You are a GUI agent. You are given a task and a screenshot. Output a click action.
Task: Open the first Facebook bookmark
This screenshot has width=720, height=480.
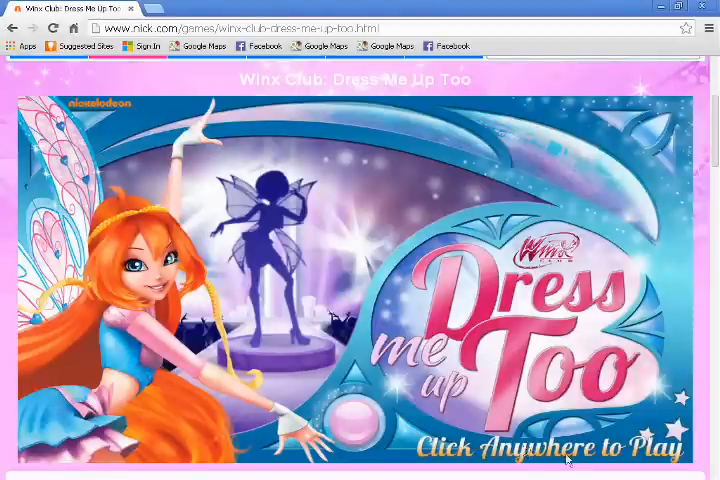259,46
